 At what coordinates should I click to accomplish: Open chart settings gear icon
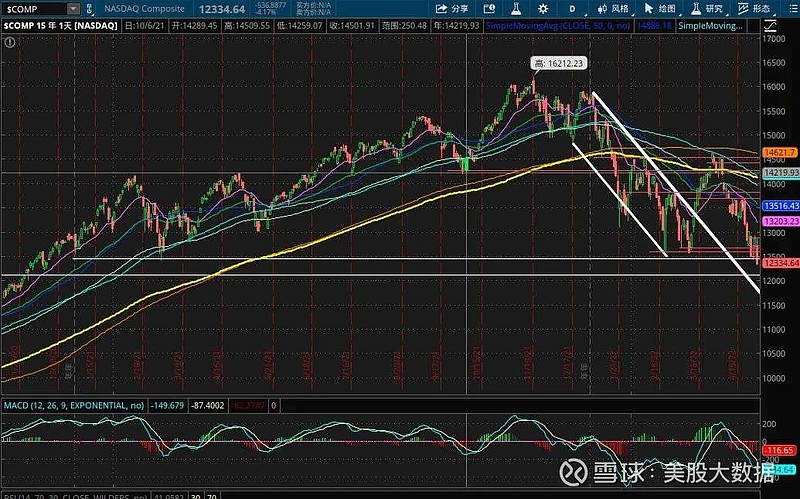pos(543,9)
